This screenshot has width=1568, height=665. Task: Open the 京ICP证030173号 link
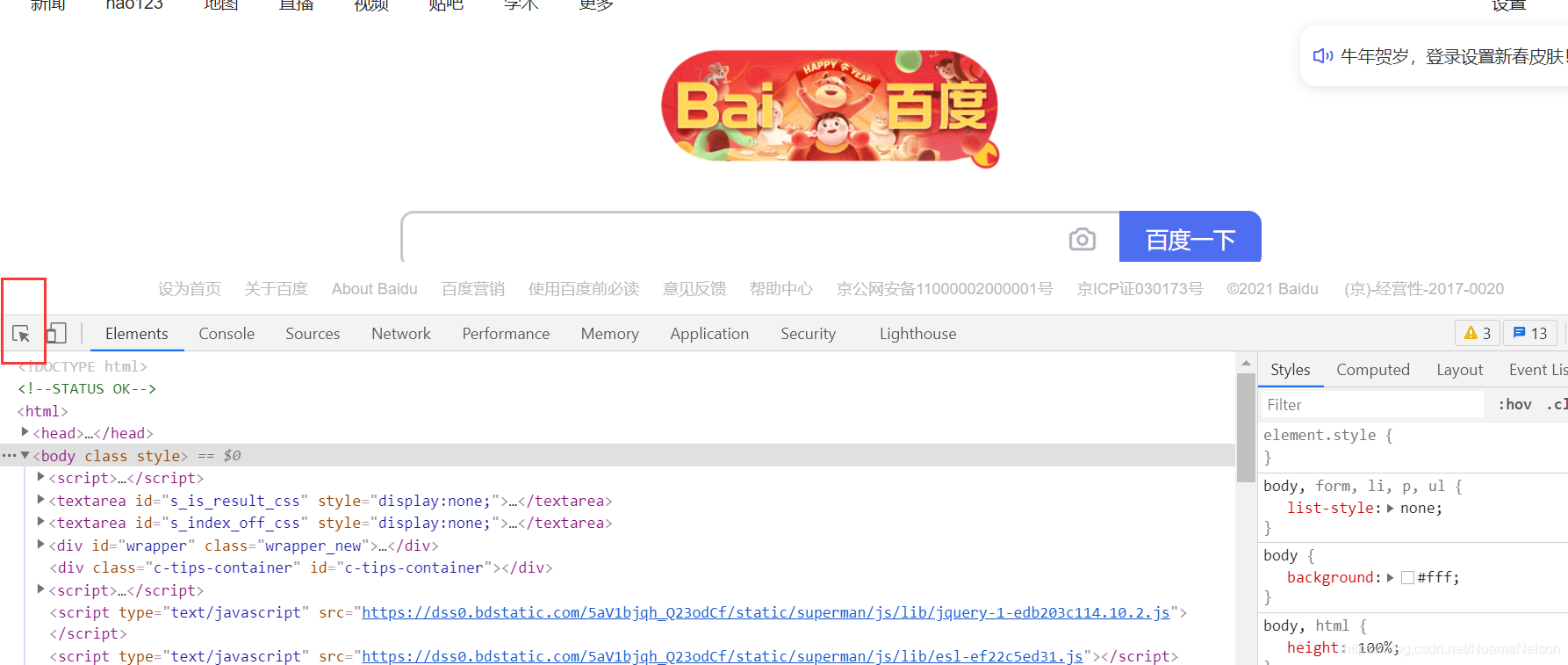coord(1140,289)
